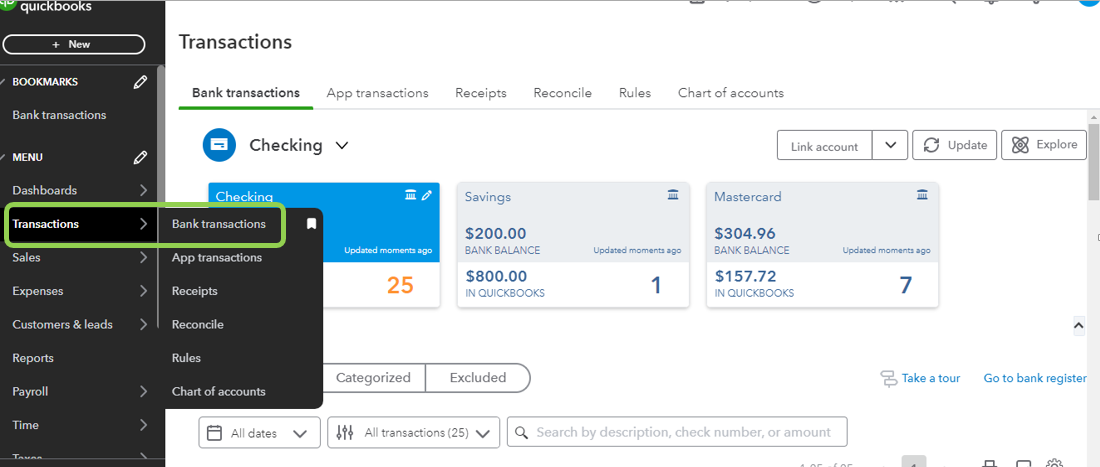Viewport: 1100px width, 467px height.
Task: Click the Update refresh button
Action: coord(954,145)
